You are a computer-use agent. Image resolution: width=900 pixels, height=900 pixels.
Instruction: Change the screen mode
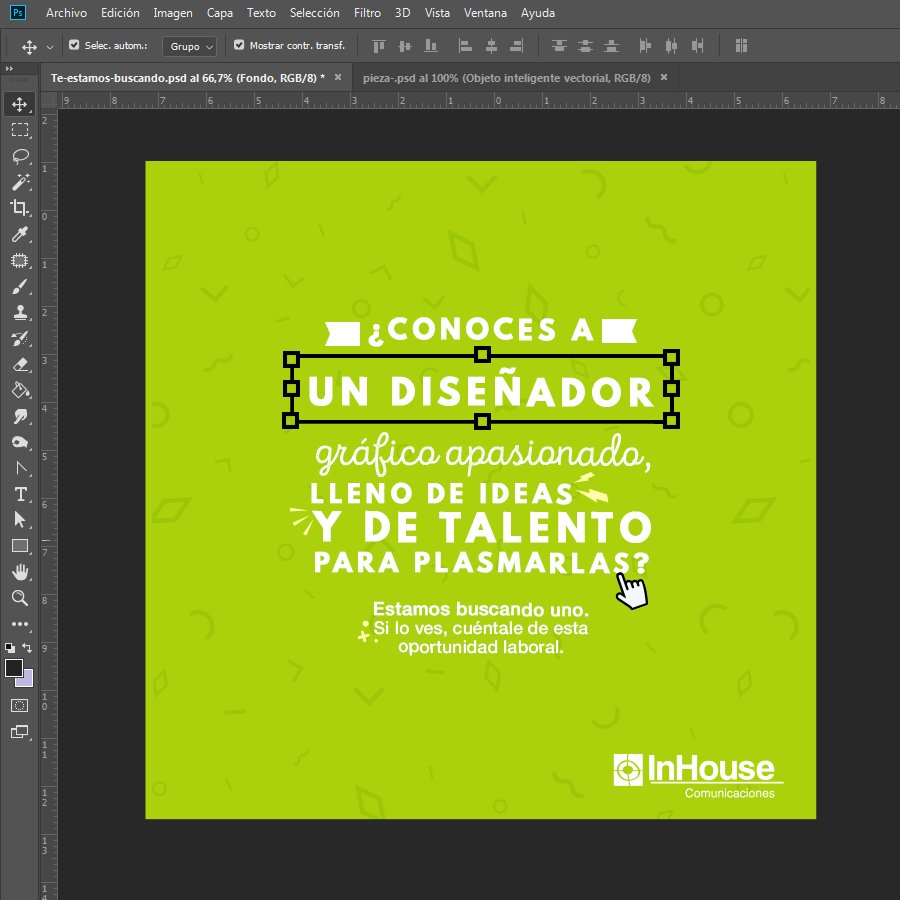pyautogui.click(x=20, y=732)
